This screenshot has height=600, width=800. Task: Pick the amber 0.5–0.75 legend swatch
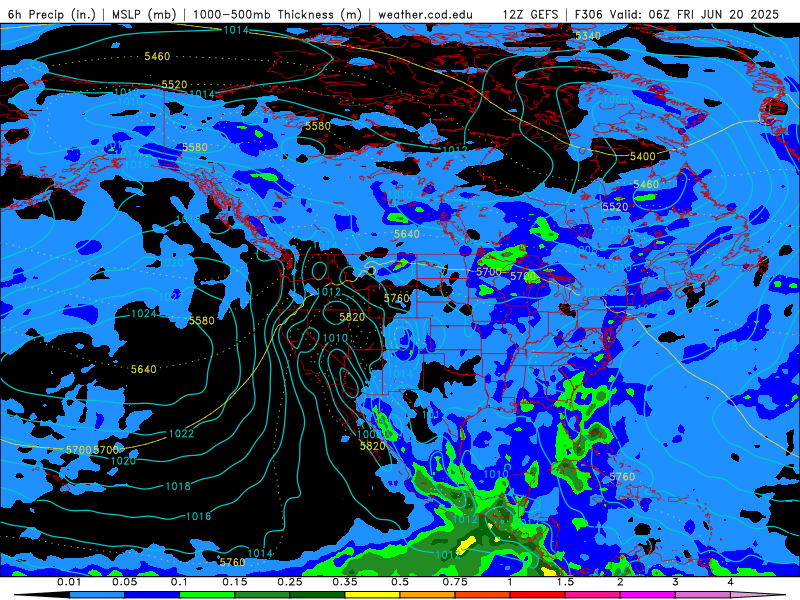(428, 595)
